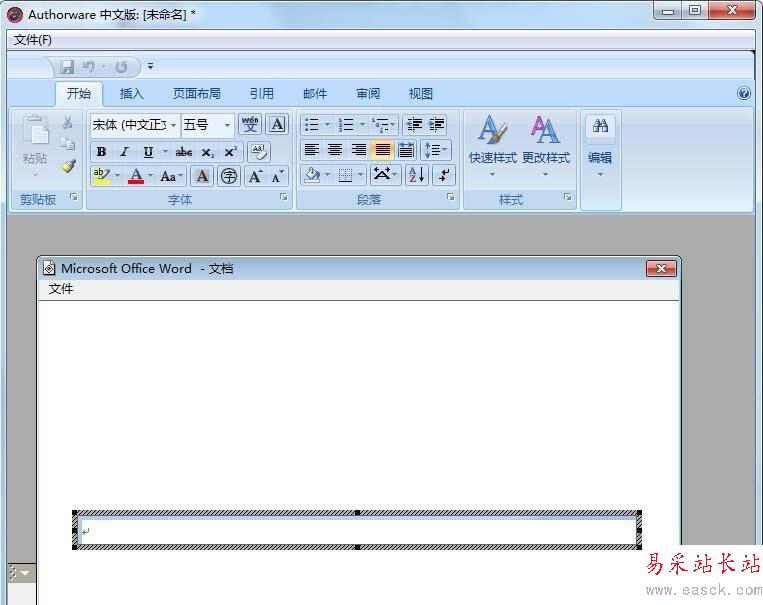
Task: Click the grow font icon
Action: 255,176
